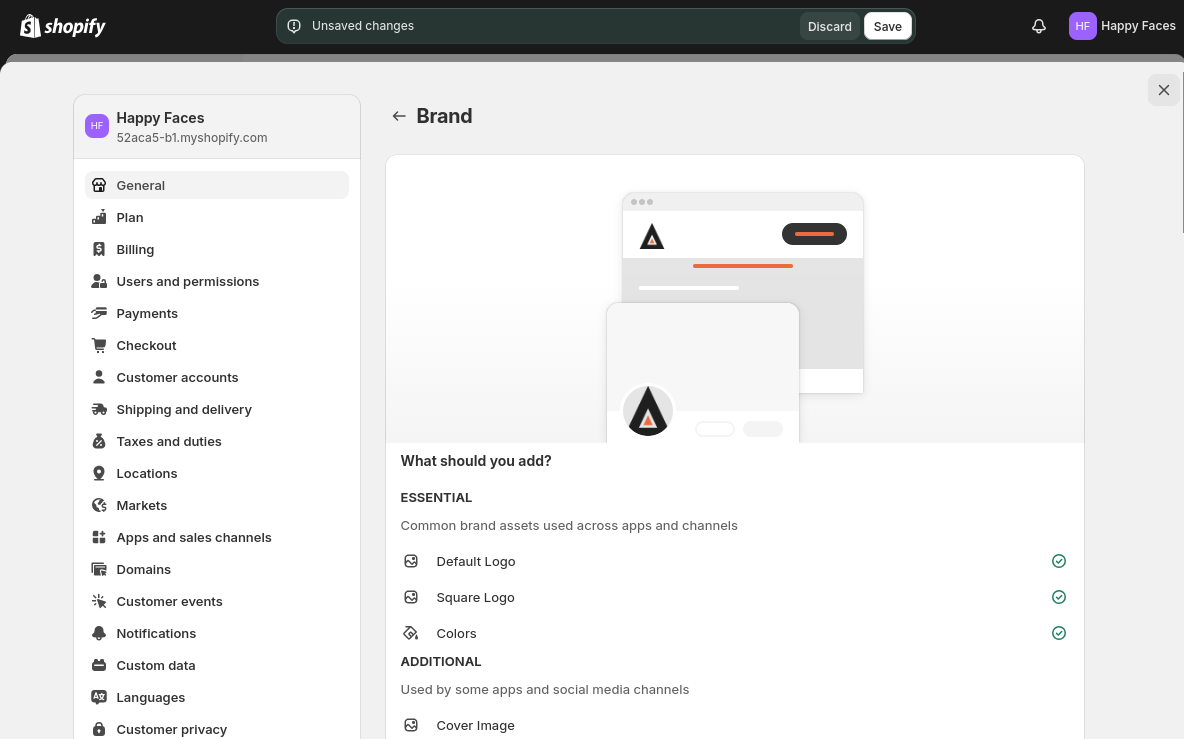Save the unsaved changes
This screenshot has height=739, width=1184.
[887, 26]
